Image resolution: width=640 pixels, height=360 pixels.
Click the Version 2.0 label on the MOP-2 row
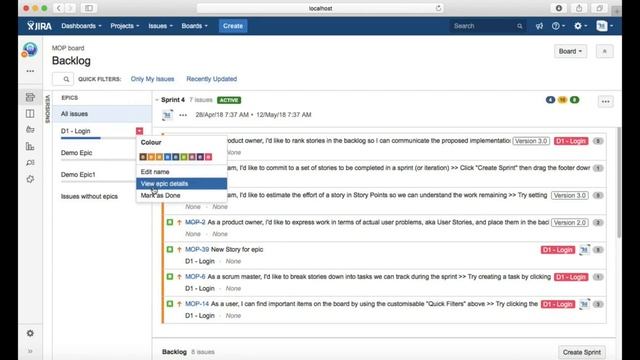coord(570,222)
